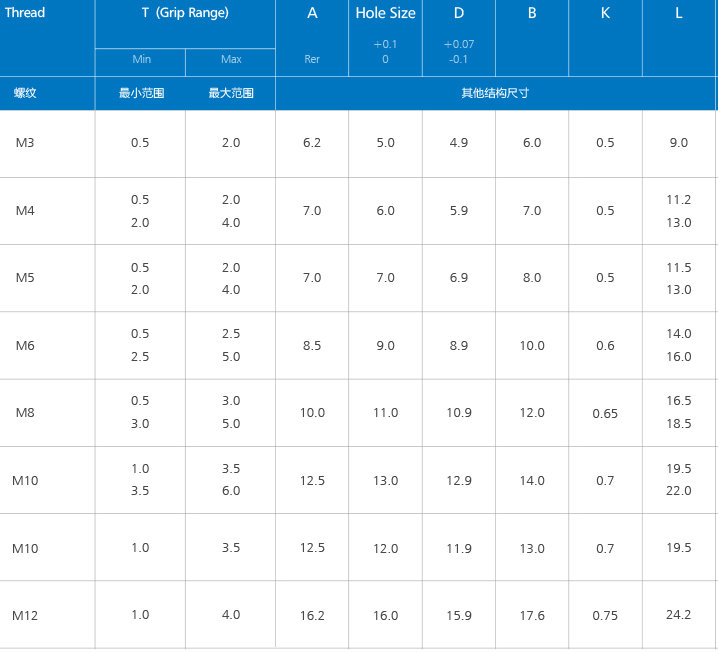Select the M8 thread row label
718x653 pixels.
[25, 412]
